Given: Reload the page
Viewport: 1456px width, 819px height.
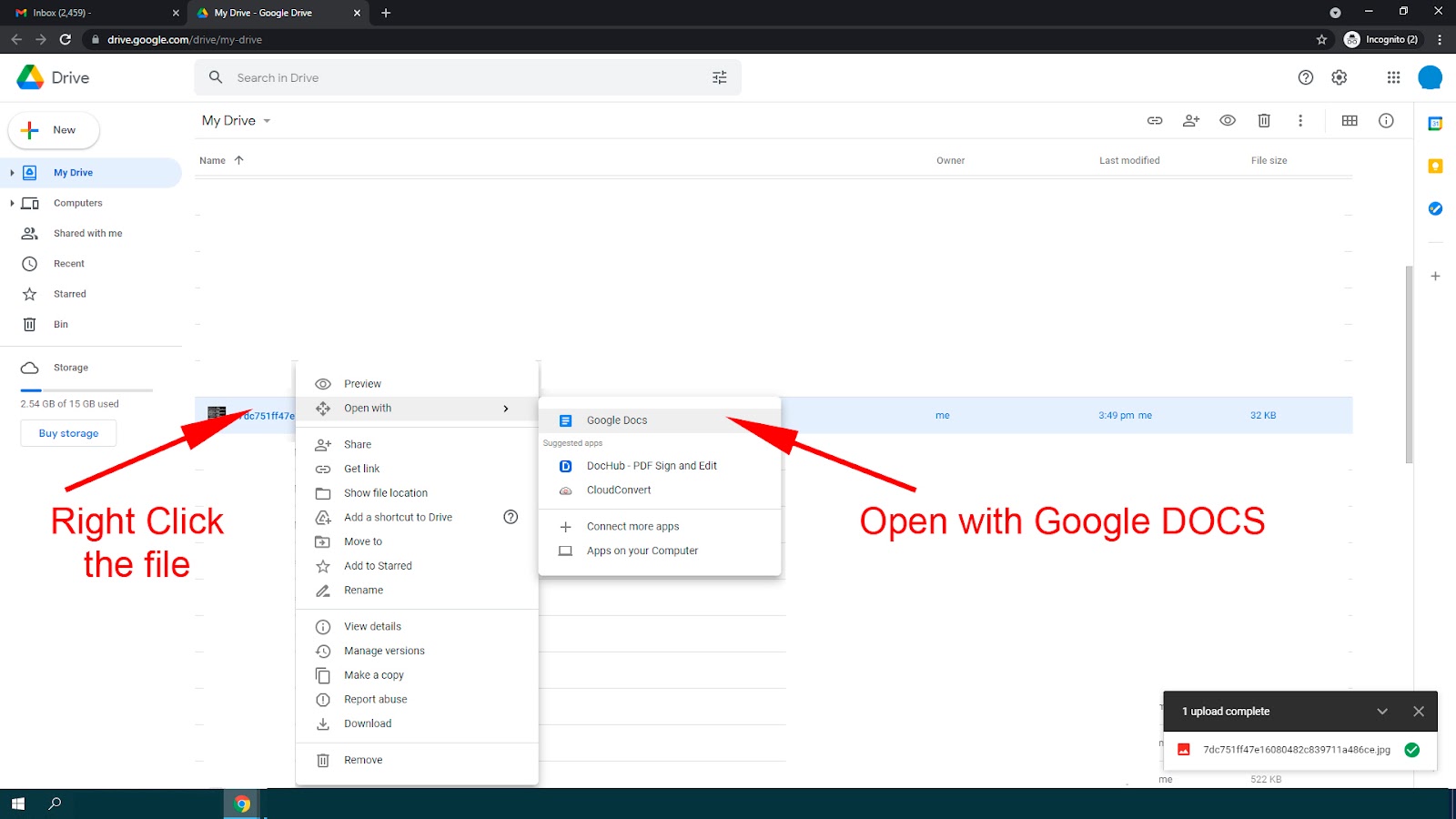Looking at the screenshot, I should point(65,39).
